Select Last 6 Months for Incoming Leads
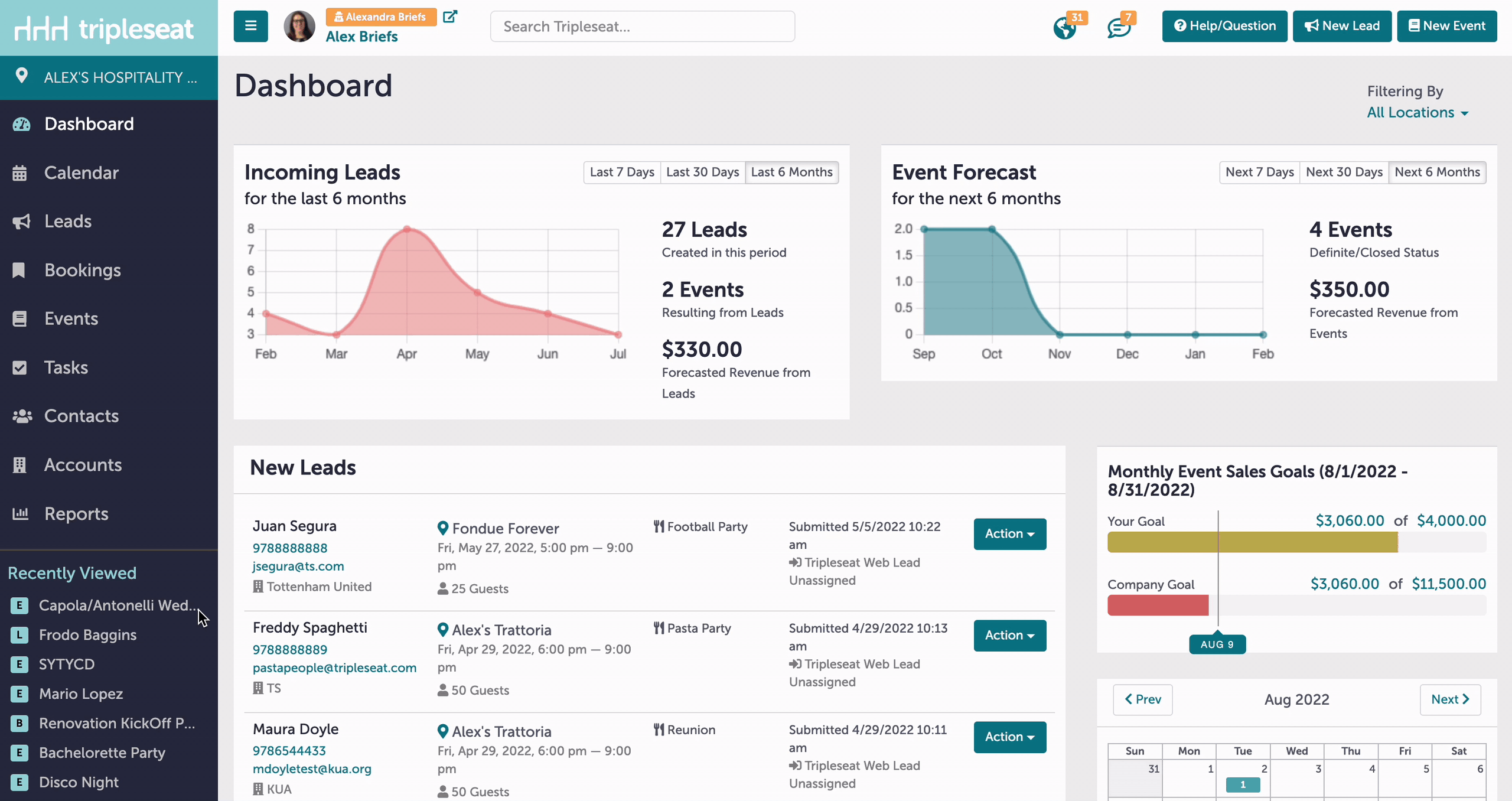This screenshot has height=801, width=1512. [791, 172]
